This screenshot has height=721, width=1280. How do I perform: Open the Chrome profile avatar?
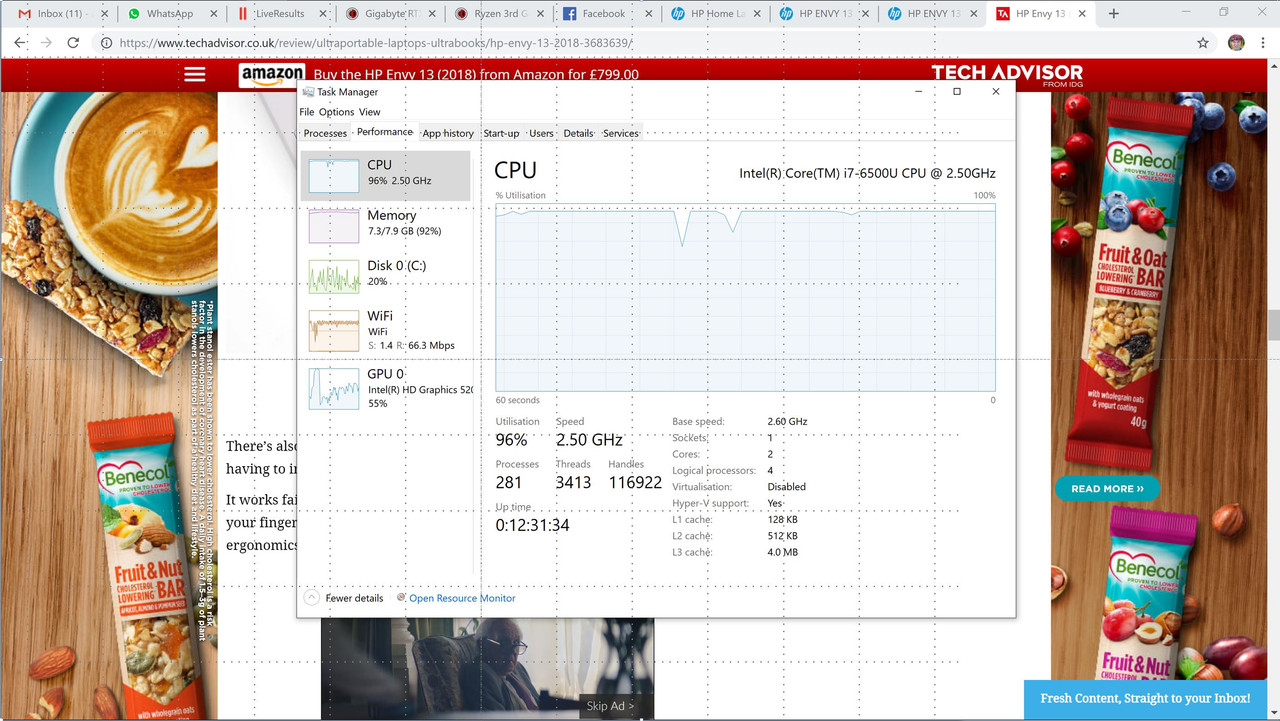click(1236, 43)
